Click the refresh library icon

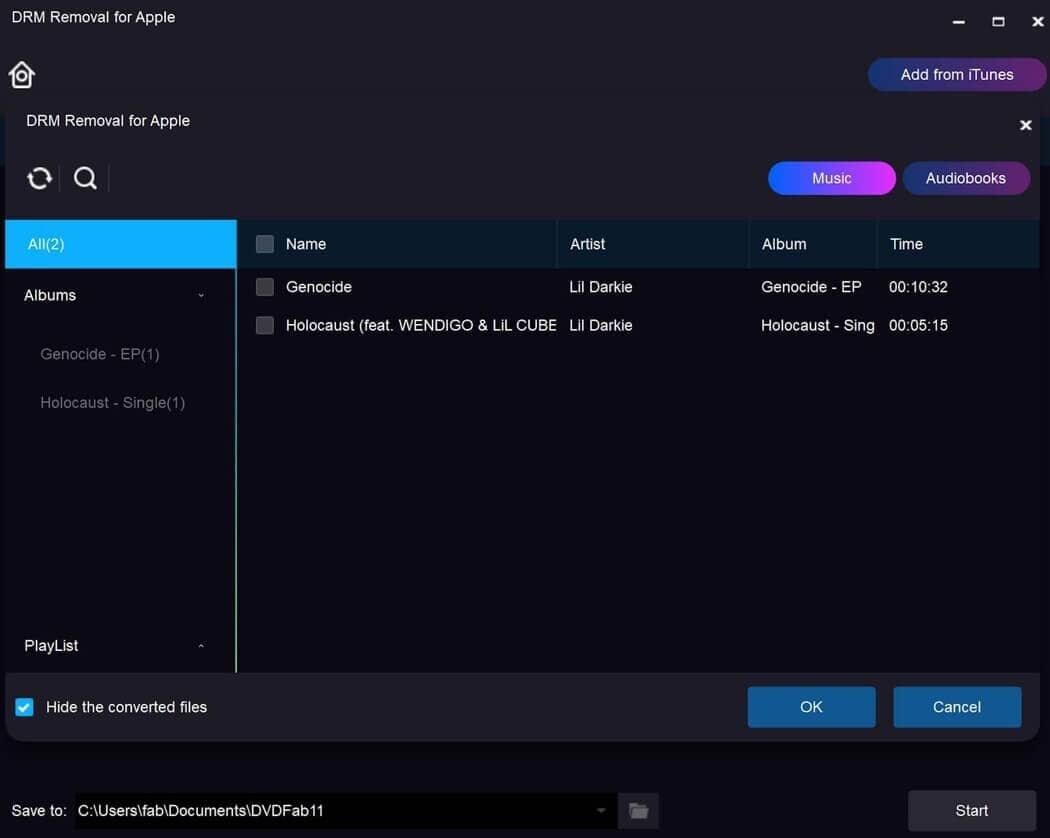[39, 178]
